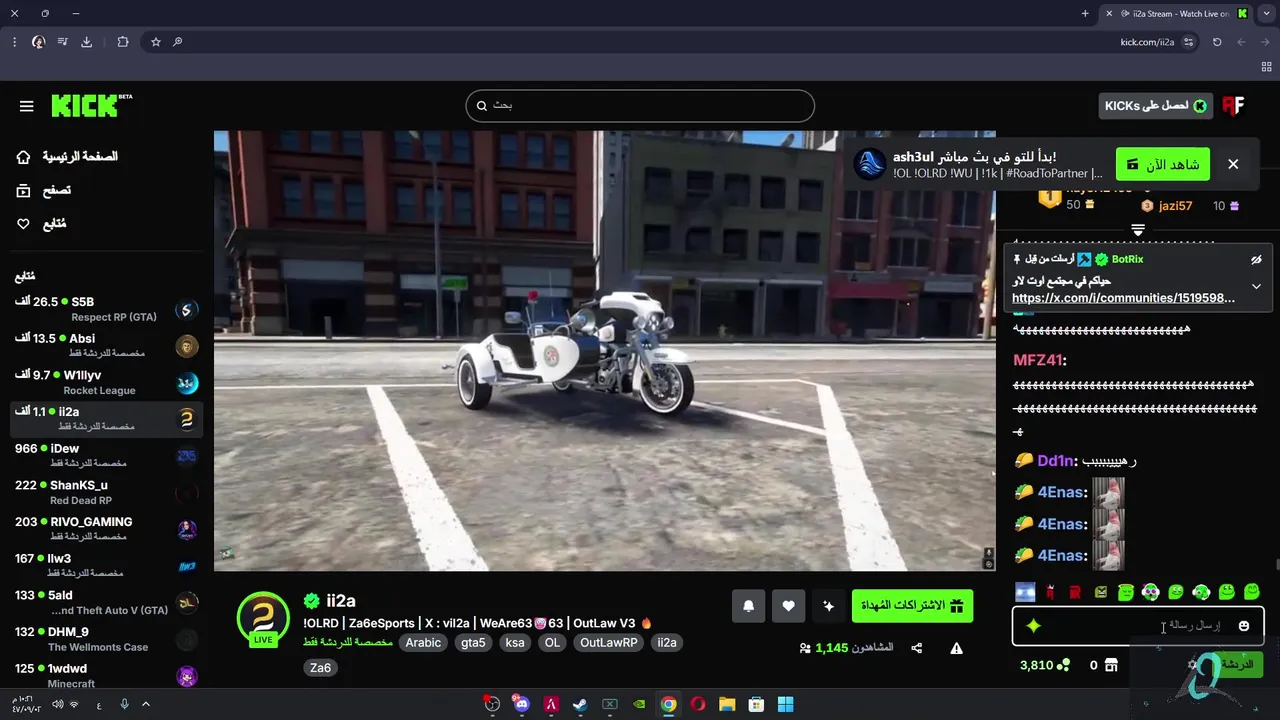Click the stream video player
The width and height of the screenshot is (1280, 720).
[605, 351]
